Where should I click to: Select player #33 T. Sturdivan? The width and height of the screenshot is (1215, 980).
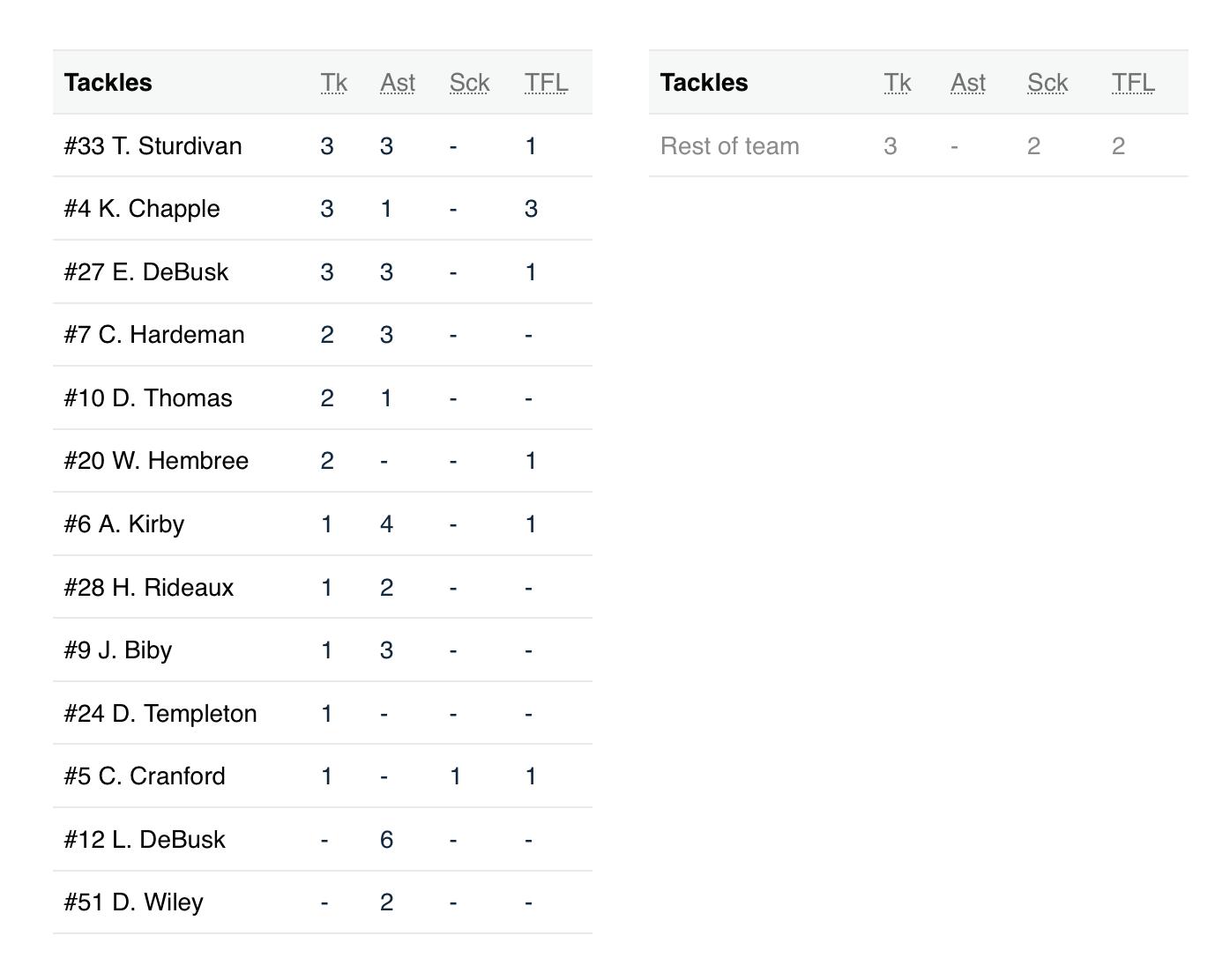(x=153, y=146)
